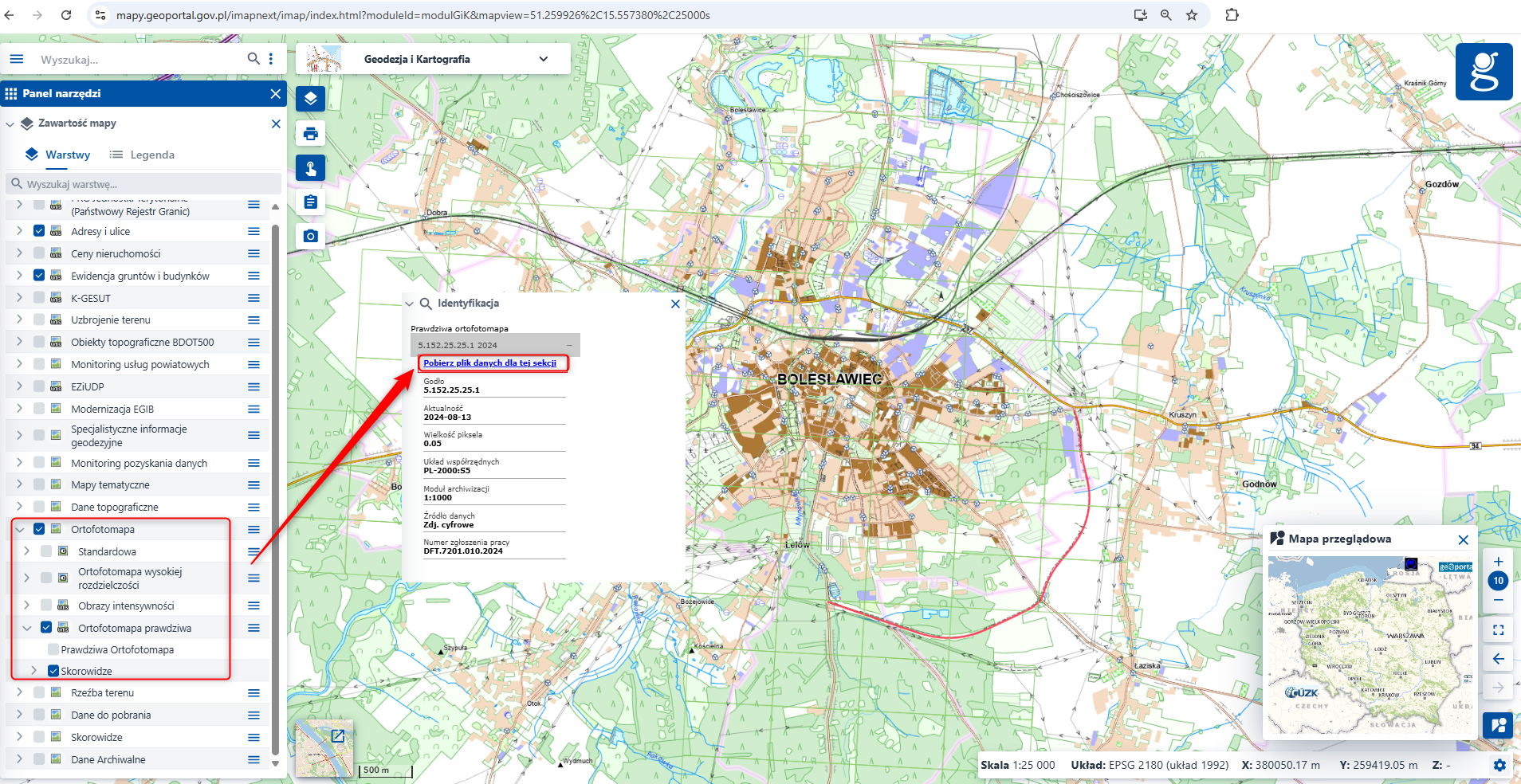Open the print map tool

point(311,134)
